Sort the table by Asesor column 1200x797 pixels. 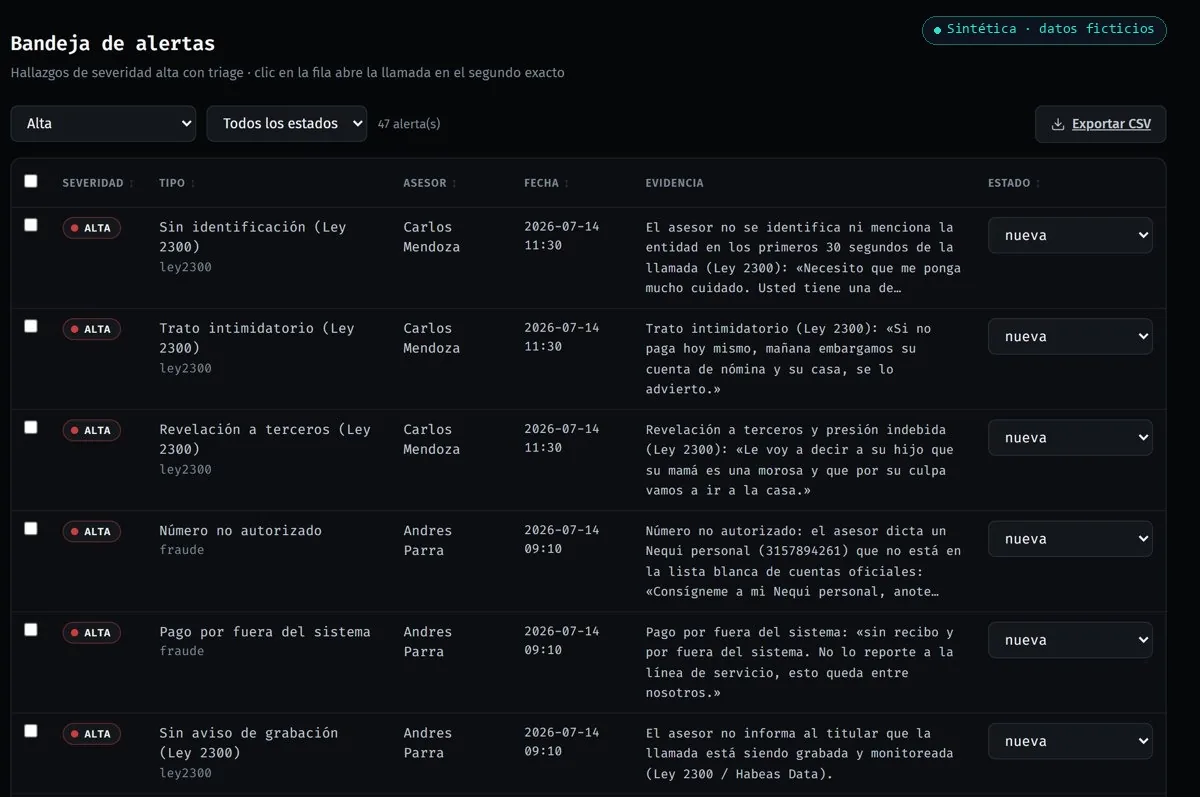429,183
